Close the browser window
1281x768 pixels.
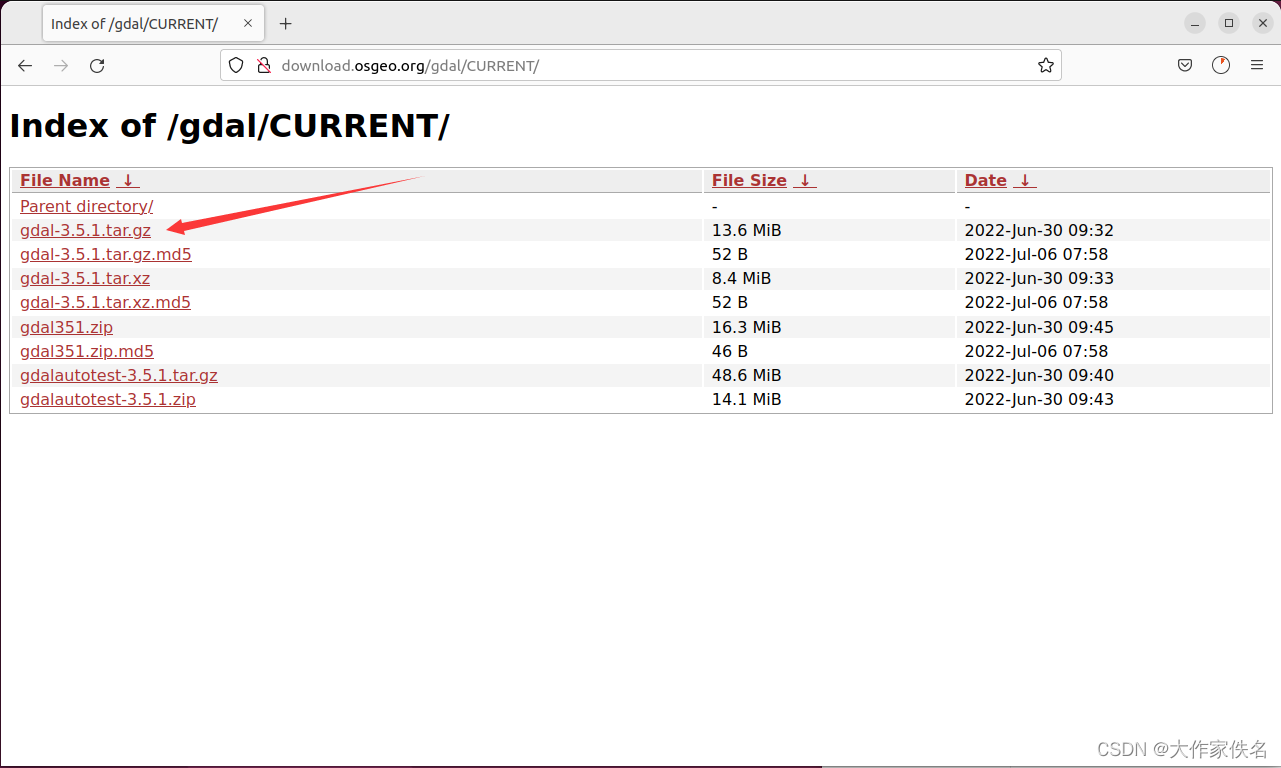(1263, 23)
